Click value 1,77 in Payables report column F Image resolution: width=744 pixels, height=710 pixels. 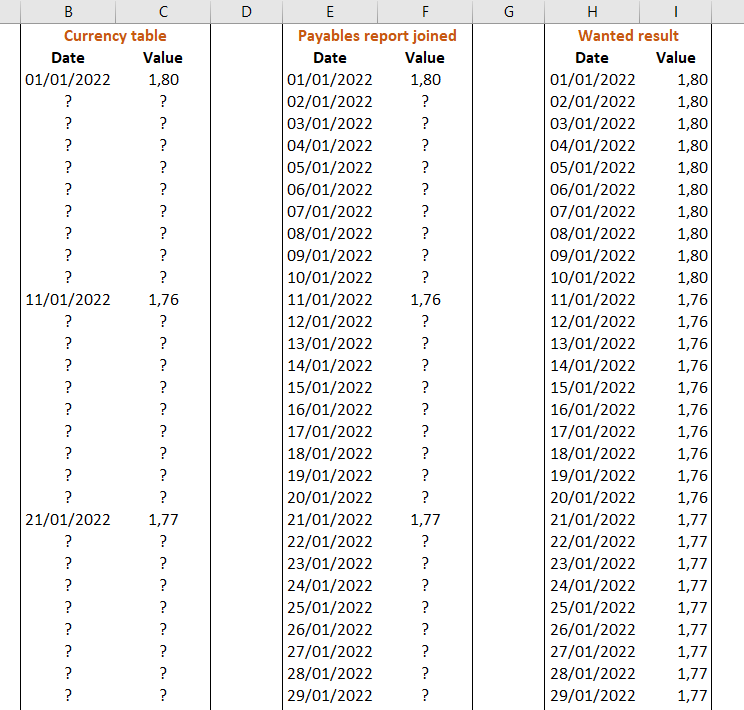click(425, 520)
